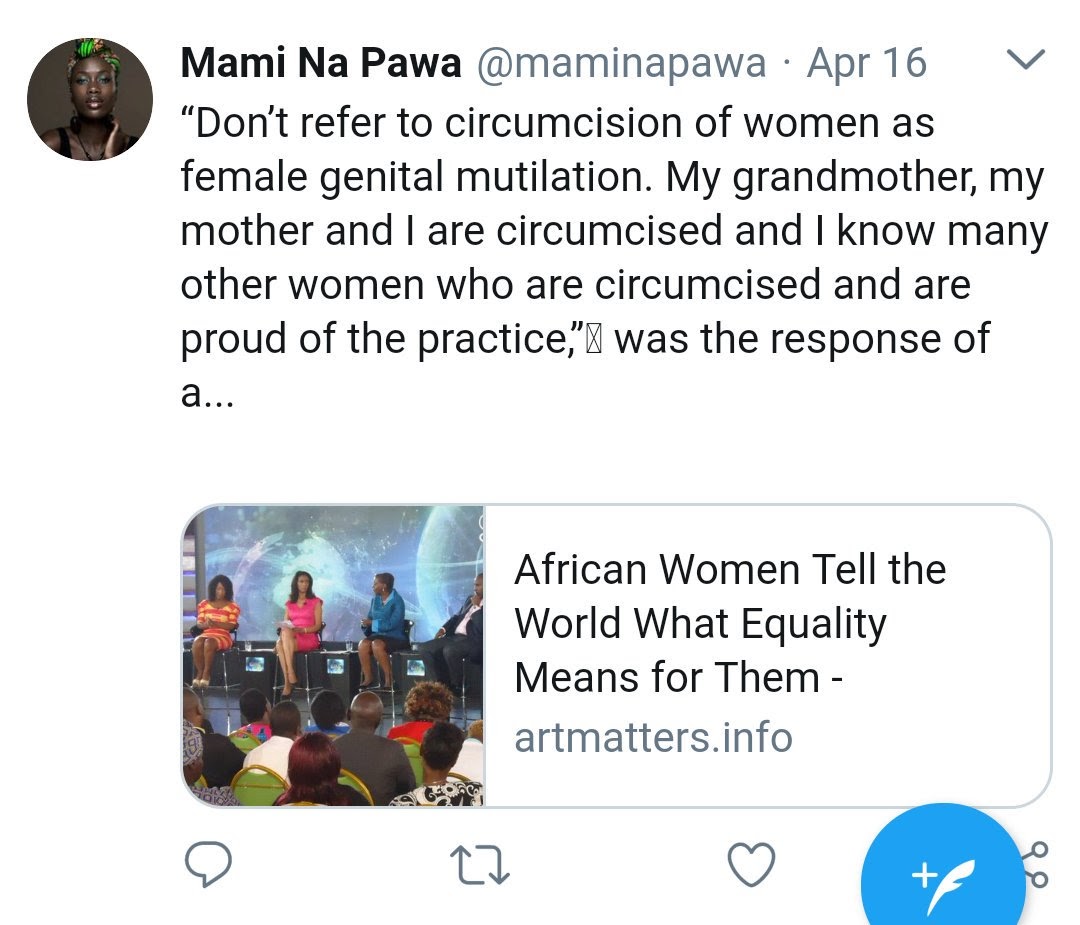Click the display name Mami Na Pawa
Image resolution: width=1080 pixels, height=925 pixels.
(x=320, y=64)
